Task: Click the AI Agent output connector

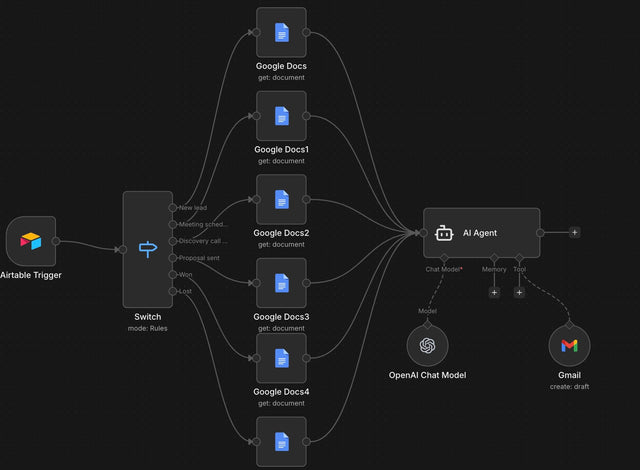Action: [x=540, y=233]
